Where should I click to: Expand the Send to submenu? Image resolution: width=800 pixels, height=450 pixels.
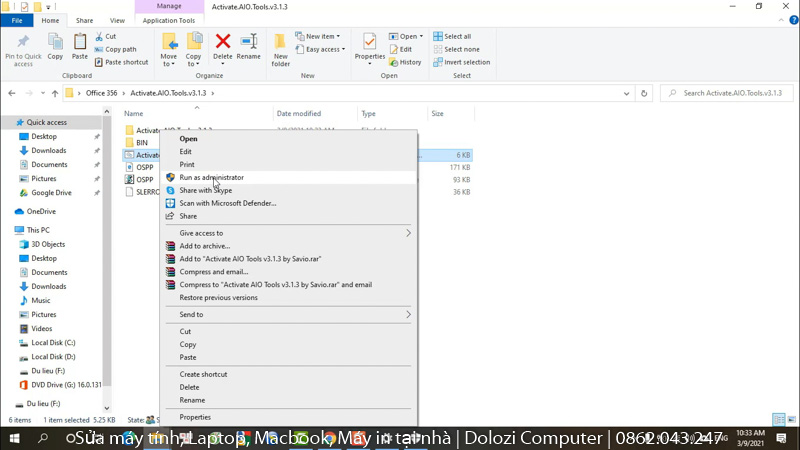[289, 314]
